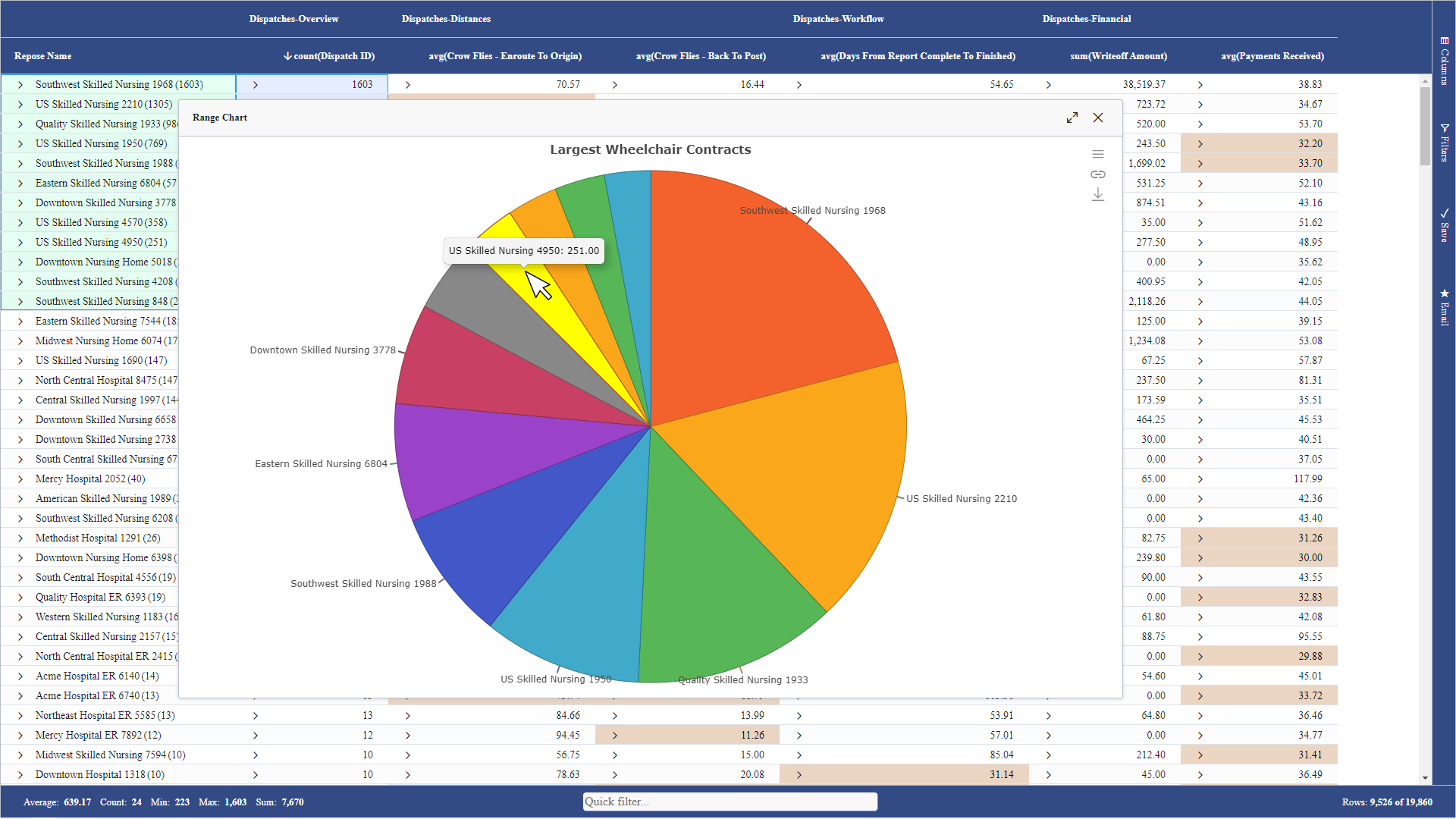The height and width of the screenshot is (819, 1456).
Task: Click the Save sidebar button
Action: (x=1444, y=225)
